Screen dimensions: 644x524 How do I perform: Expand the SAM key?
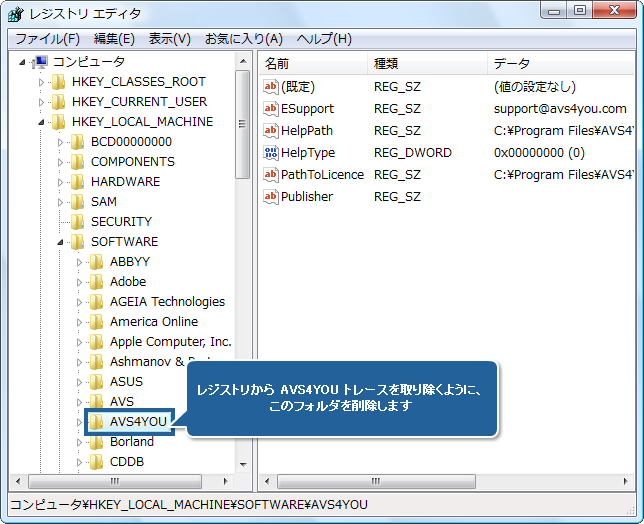(60, 202)
